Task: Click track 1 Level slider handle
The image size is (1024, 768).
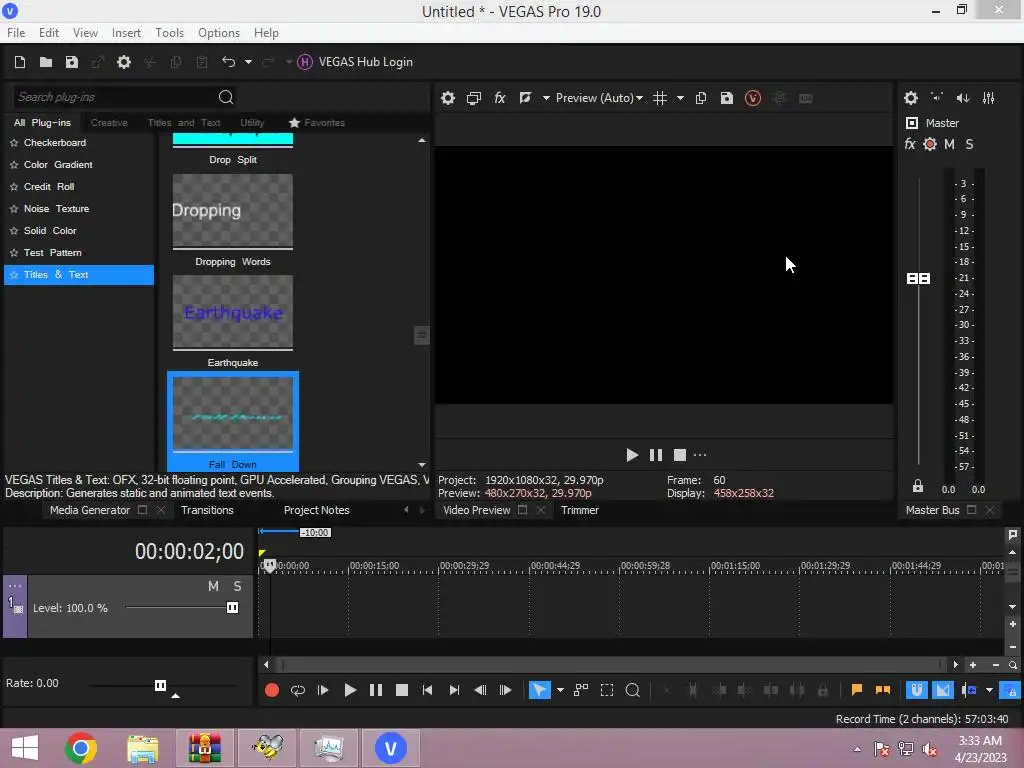Action: coord(232,608)
